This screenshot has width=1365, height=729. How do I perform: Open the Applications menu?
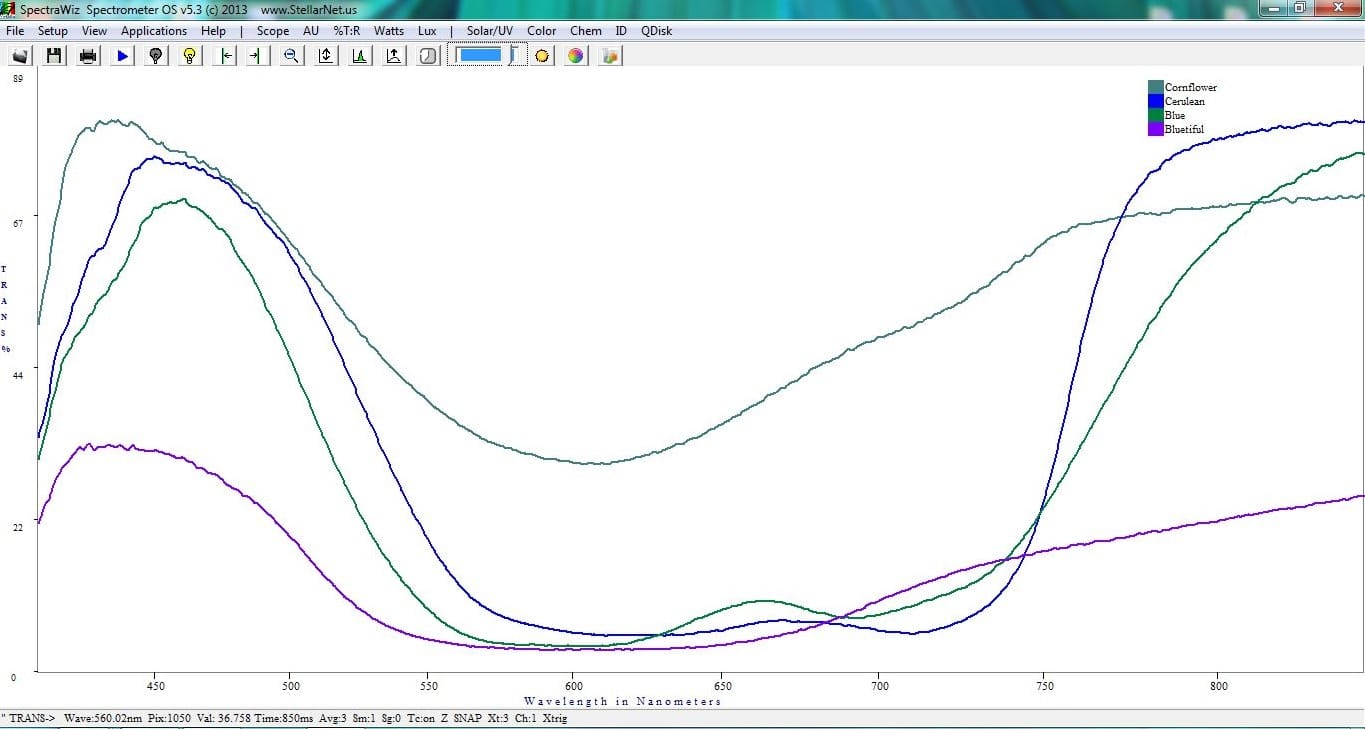(x=154, y=31)
